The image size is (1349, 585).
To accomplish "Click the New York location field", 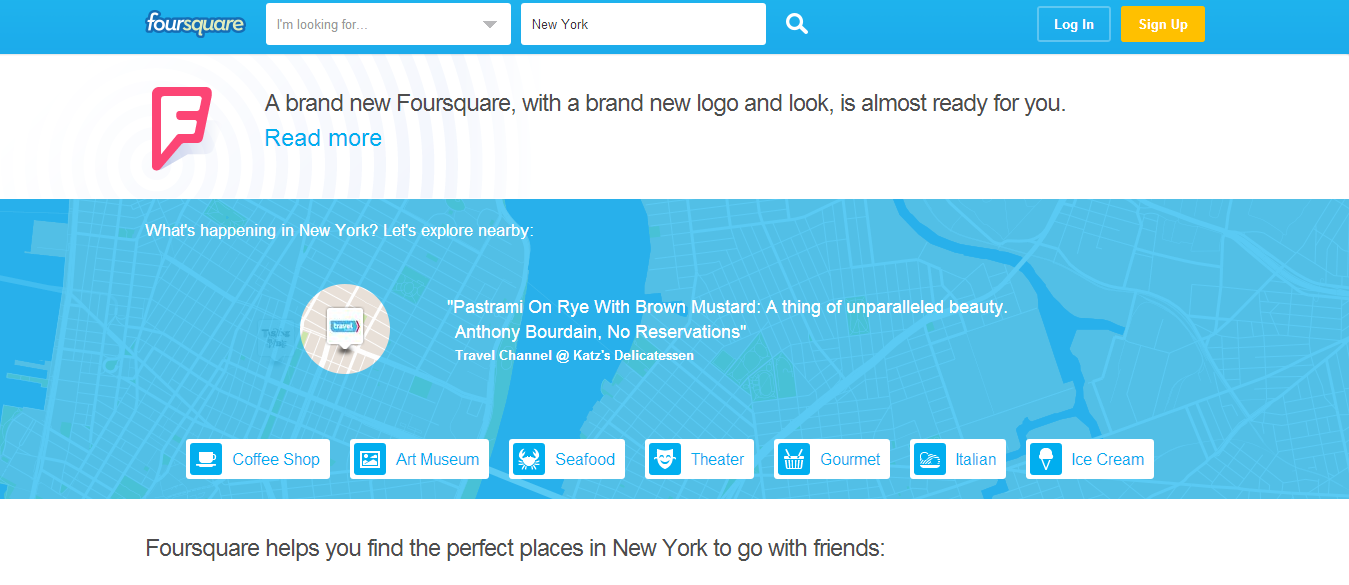I will click(x=642, y=25).
